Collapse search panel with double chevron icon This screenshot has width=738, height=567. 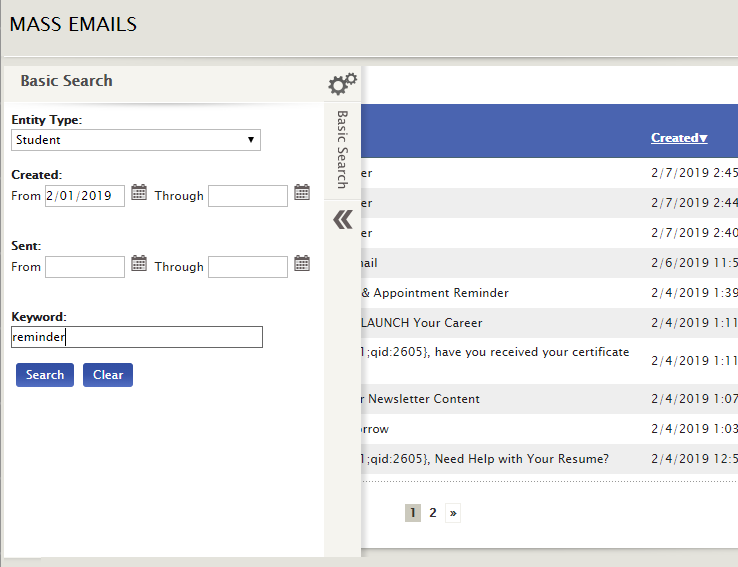tap(343, 219)
